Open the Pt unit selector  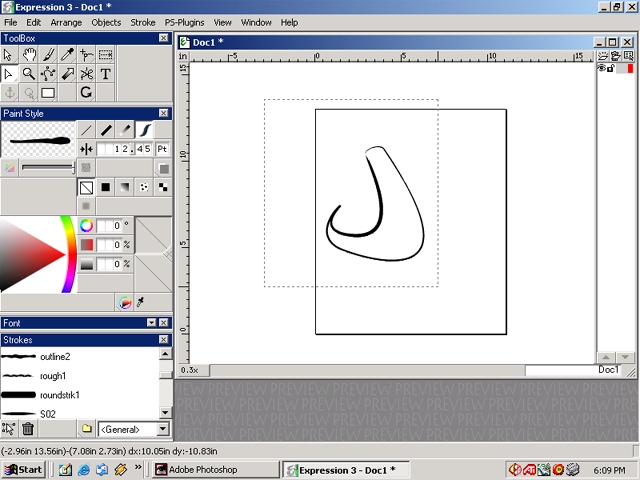[x=162, y=149]
